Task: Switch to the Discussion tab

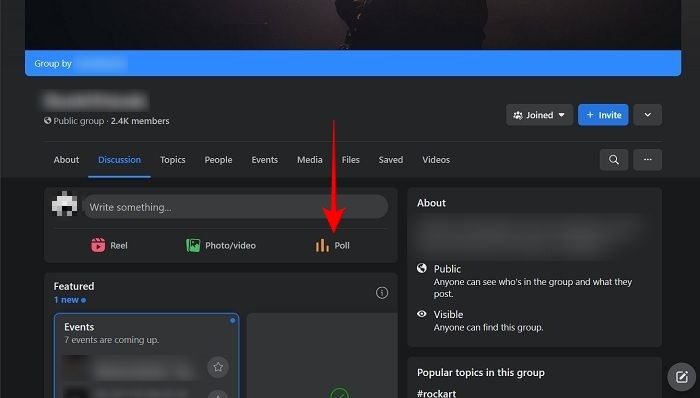Action: [x=119, y=160]
